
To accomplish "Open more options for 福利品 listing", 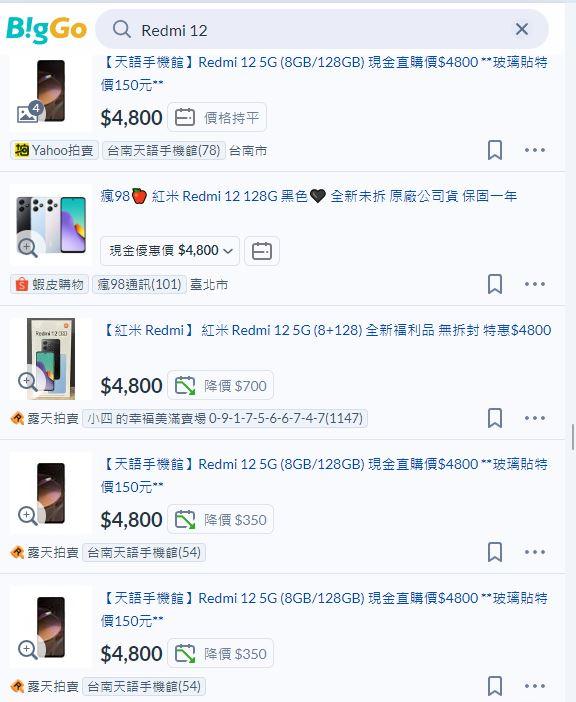I will pyautogui.click(x=535, y=418).
